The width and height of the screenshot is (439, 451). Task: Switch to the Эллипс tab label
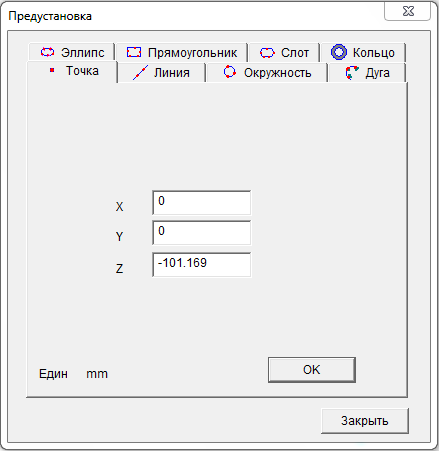coord(83,53)
